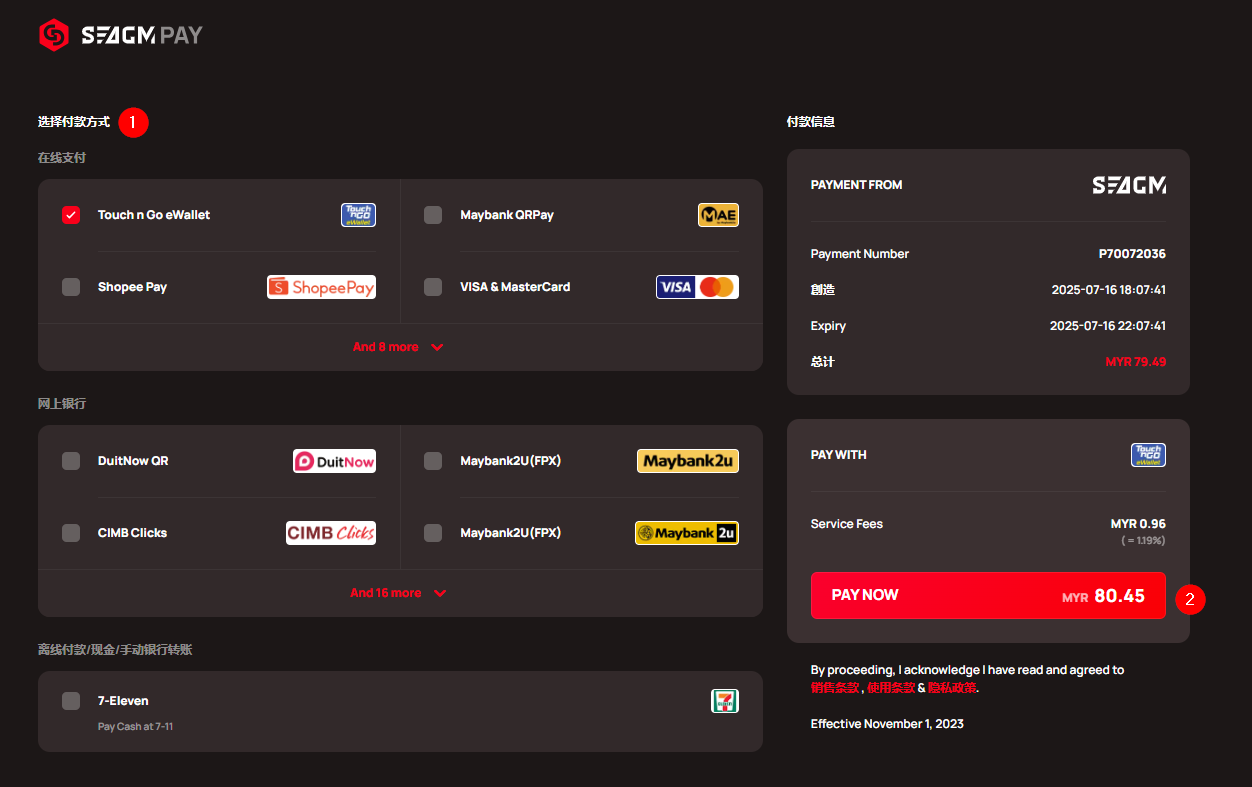Screen dimensions: 1252x787
Task: Click the expiry time 2025-07-16 22:07:41
Action: pyautogui.click(x=1107, y=326)
